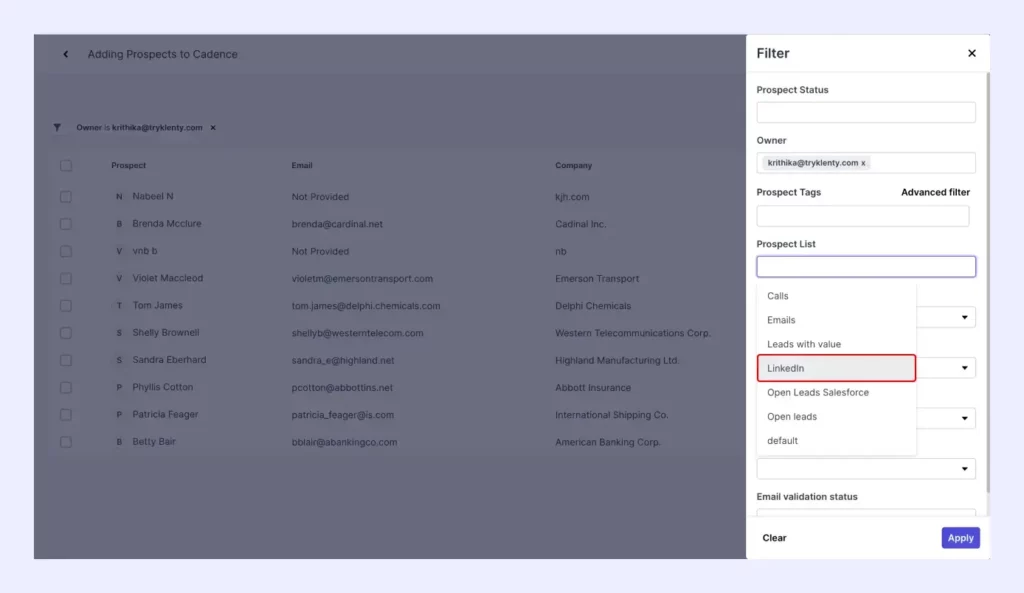Click prospect name Brenda Mcclure
Image resolution: width=1024 pixels, height=593 pixels.
click(x=167, y=223)
